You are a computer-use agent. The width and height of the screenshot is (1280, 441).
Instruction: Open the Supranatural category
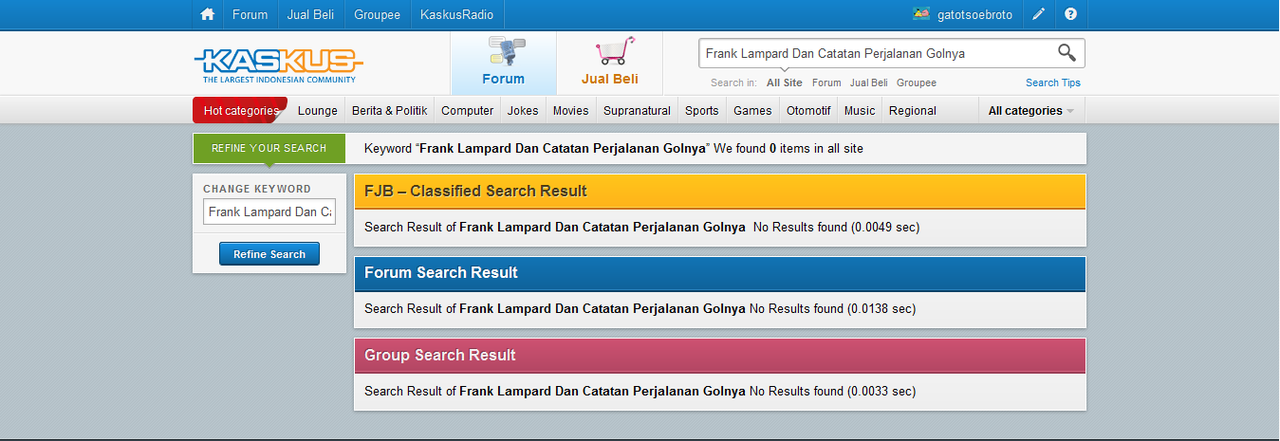point(637,111)
